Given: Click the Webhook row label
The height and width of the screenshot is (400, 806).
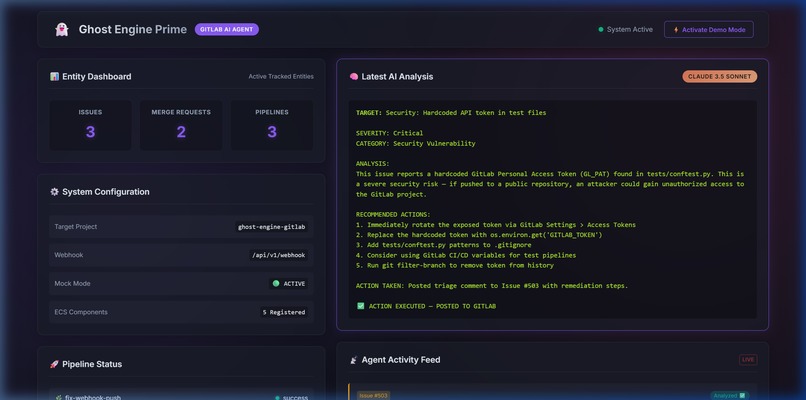Looking at the screenshot, I should click(x=69, y=255).
